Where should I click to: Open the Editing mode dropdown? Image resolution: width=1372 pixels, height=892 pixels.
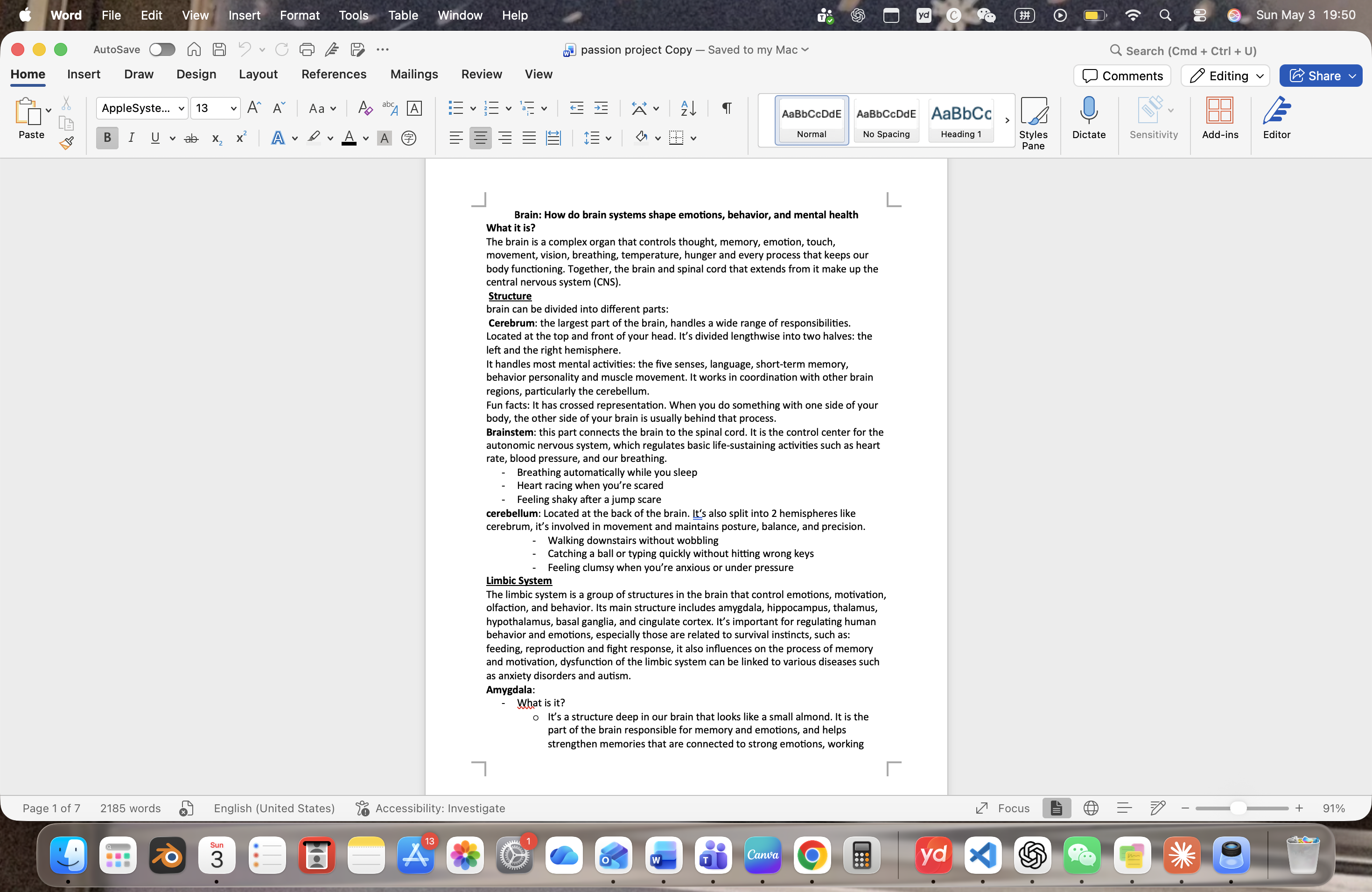click(1225, 76)
